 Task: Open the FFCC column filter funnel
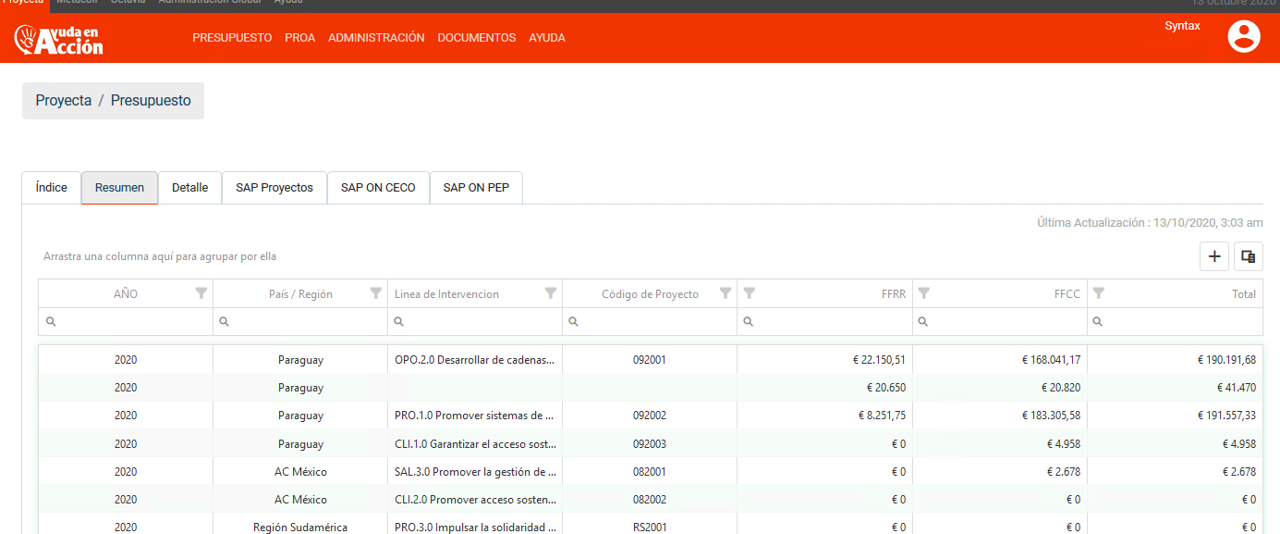[924, 293]
